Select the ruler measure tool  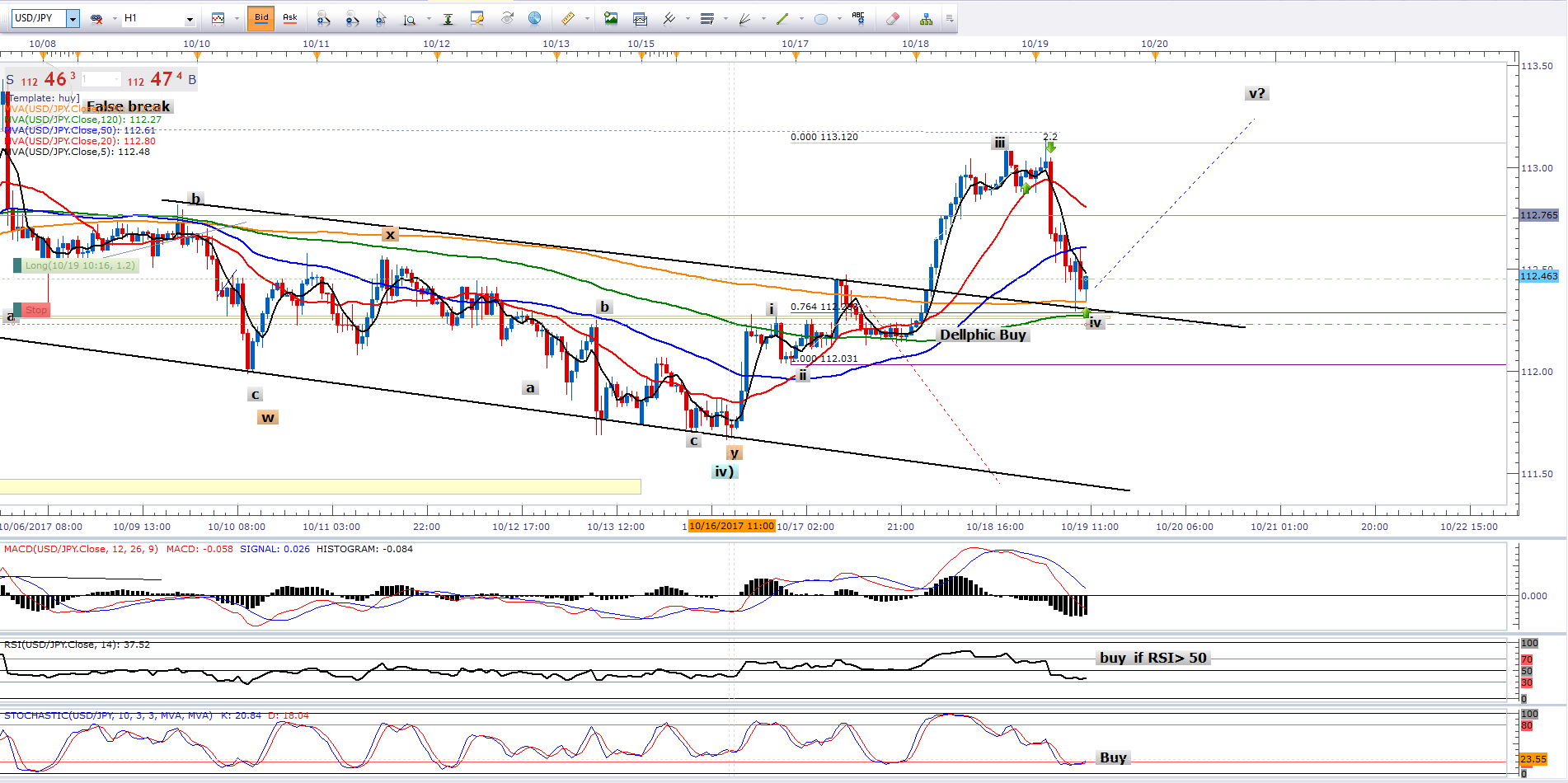pyautogui.click(x=567, y=18)
